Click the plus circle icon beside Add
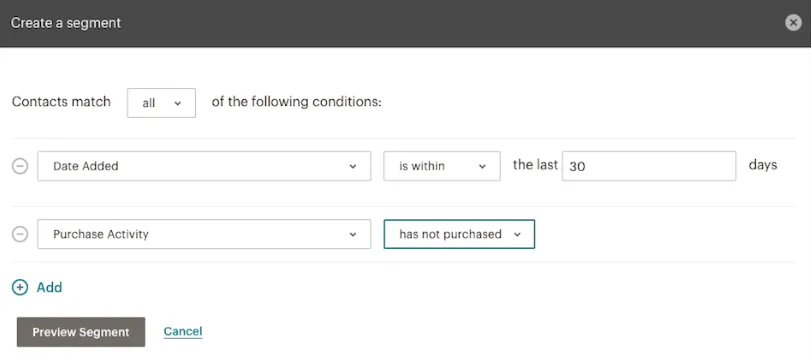 point(20,288)
